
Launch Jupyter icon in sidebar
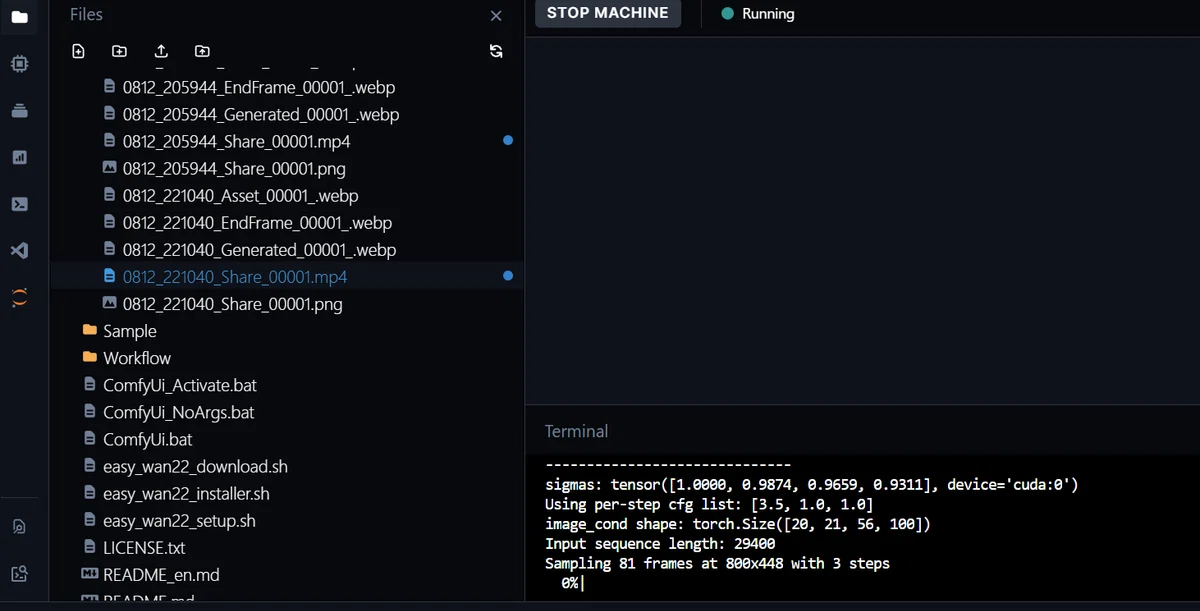[x=19, y=297]
